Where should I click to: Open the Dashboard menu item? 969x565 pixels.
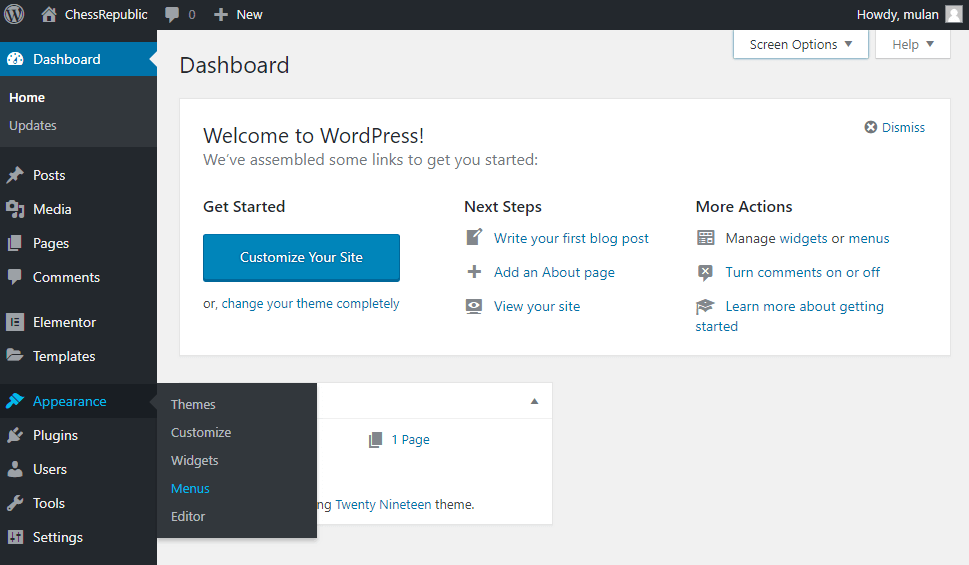click(x=78, y=59)
